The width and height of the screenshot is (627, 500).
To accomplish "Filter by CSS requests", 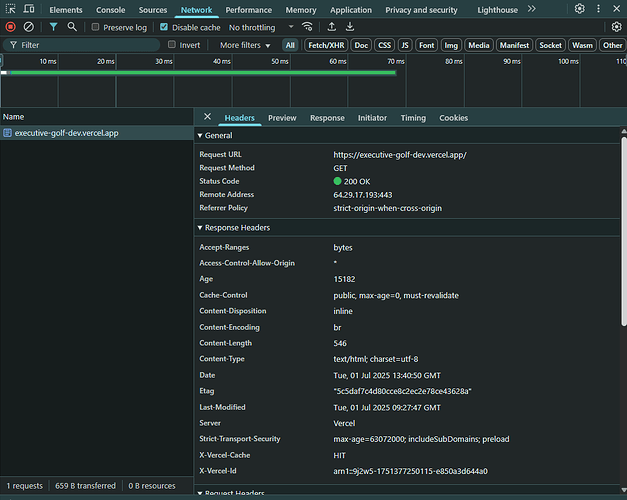I will [x=385, y=45].
